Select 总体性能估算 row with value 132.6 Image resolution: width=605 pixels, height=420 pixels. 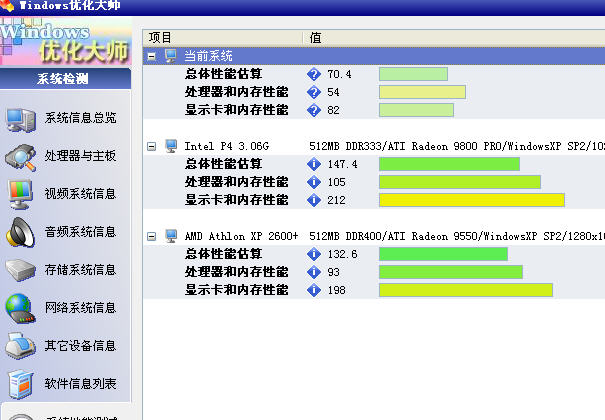[374, 254]
